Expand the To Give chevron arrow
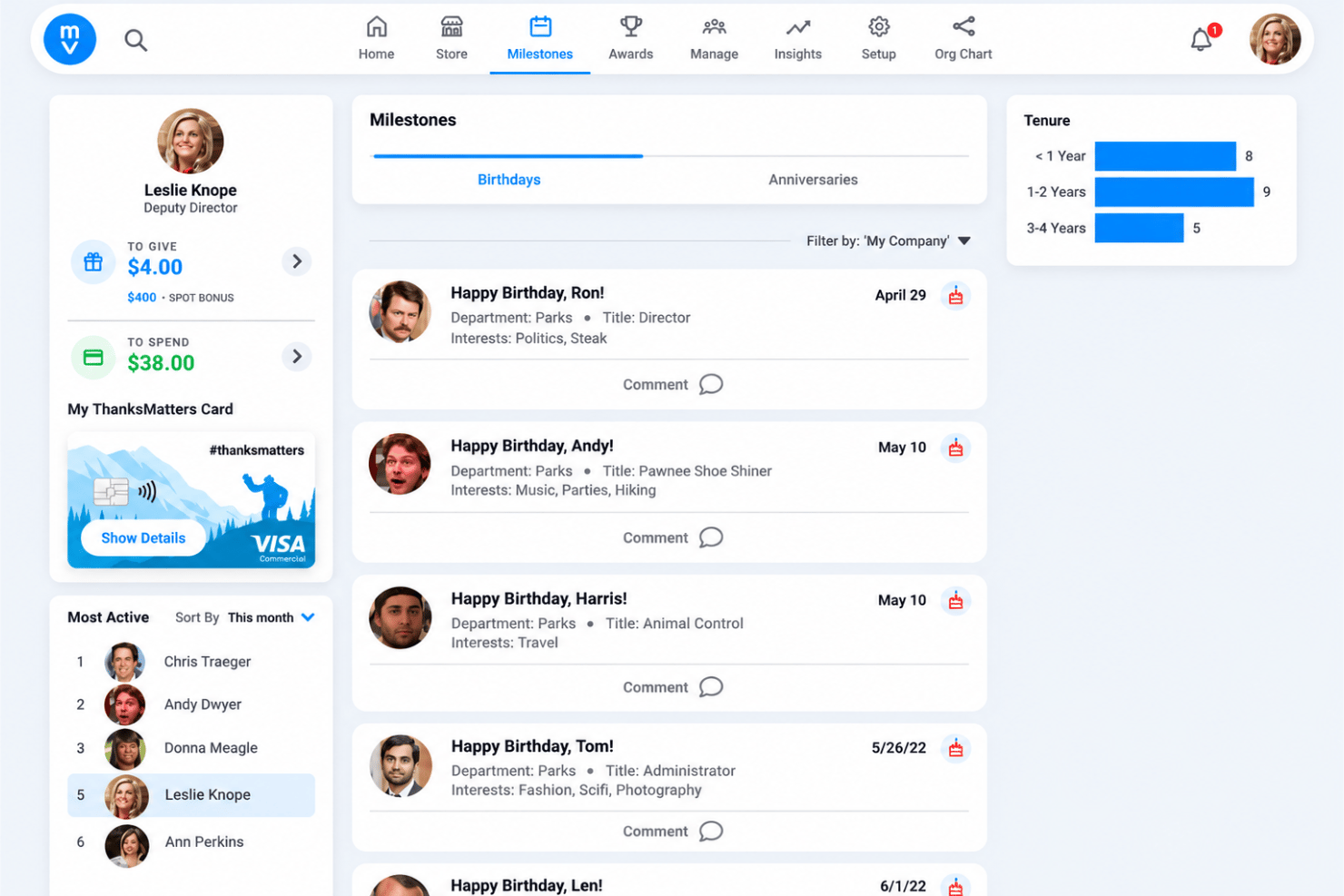The height and width of the screenshot is (896, 1344). click(x=296, y=261)
